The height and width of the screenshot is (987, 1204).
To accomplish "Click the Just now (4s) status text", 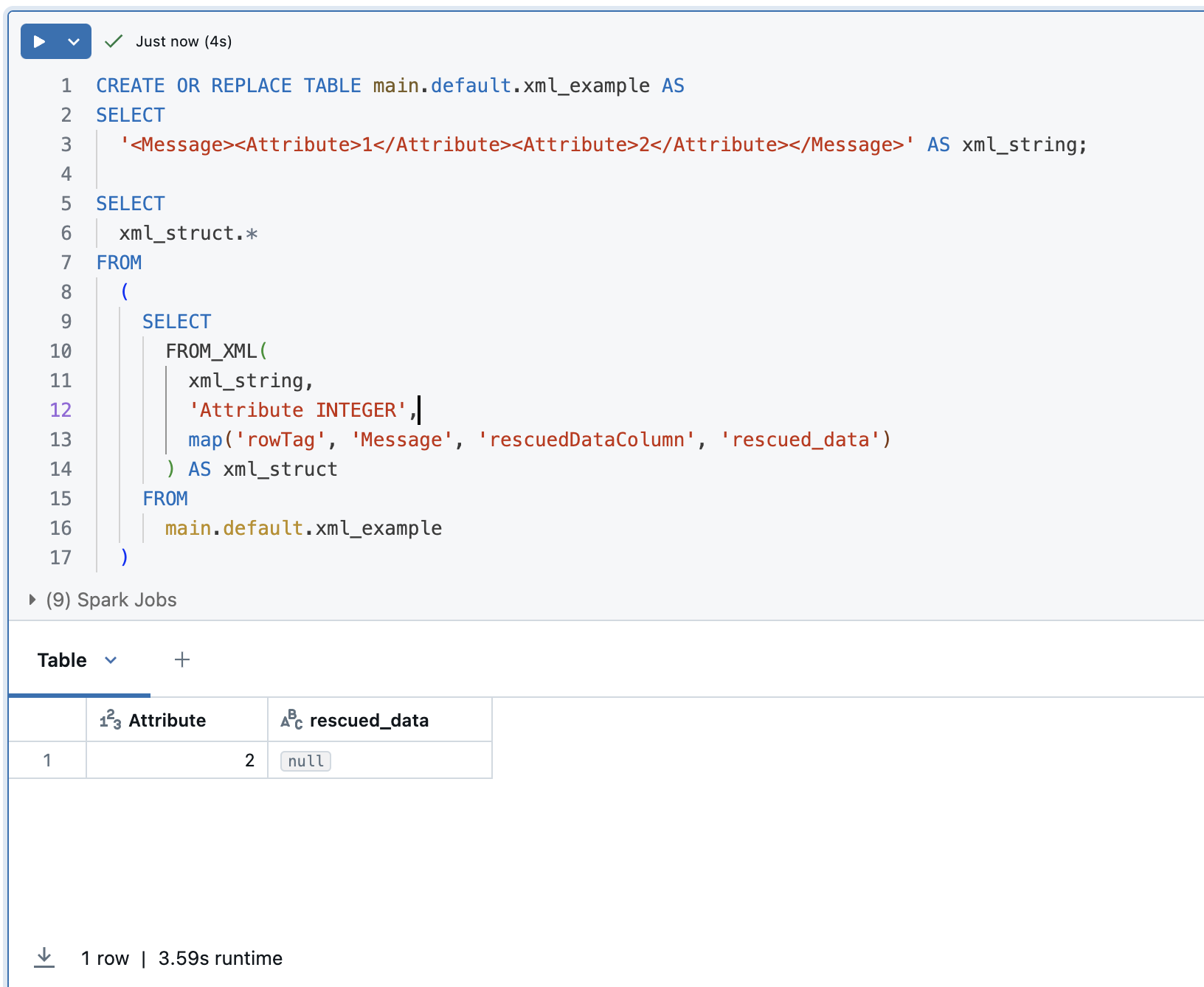I will coord(183,41).
